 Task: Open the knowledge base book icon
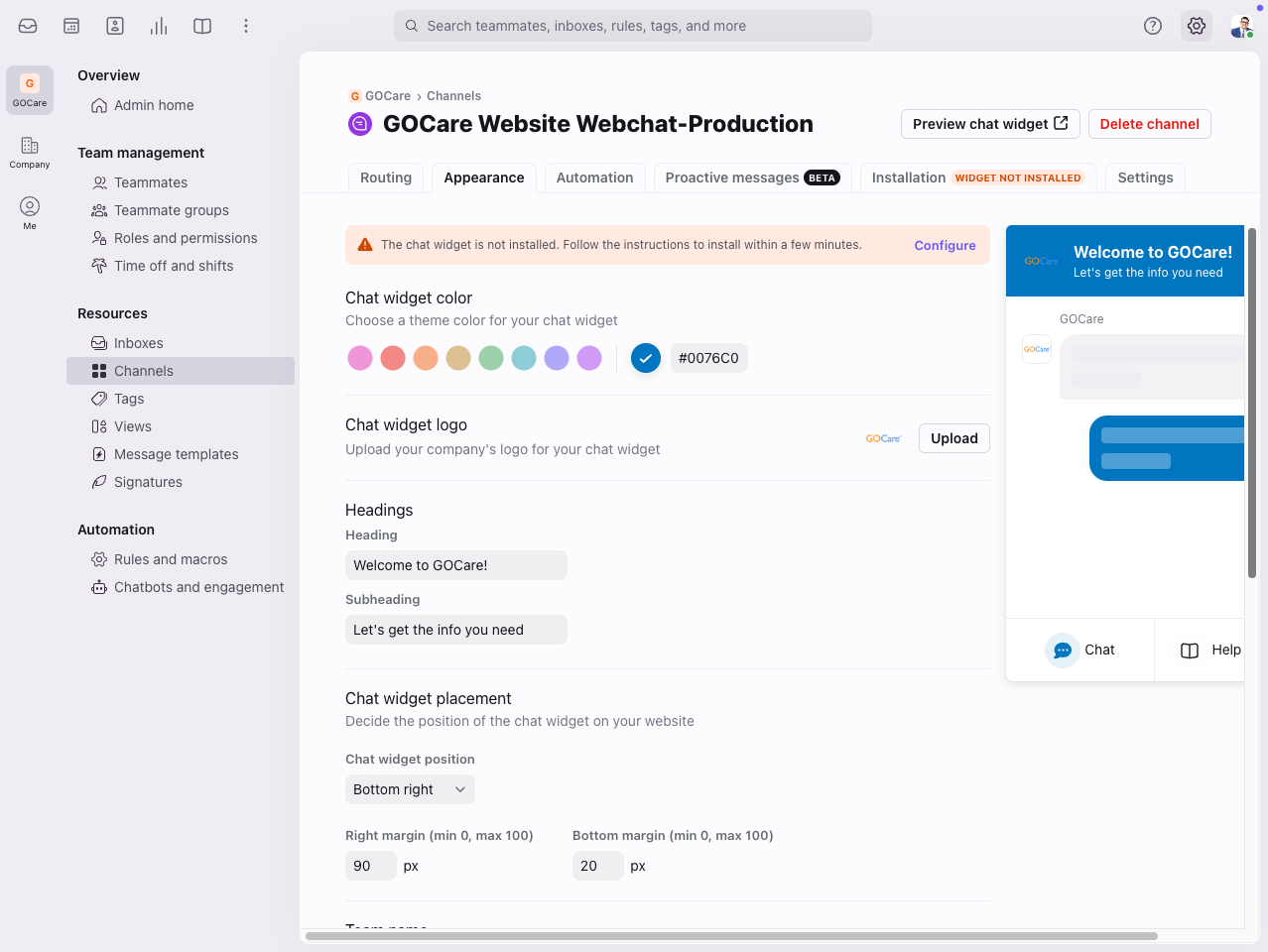tap(202, 26)
